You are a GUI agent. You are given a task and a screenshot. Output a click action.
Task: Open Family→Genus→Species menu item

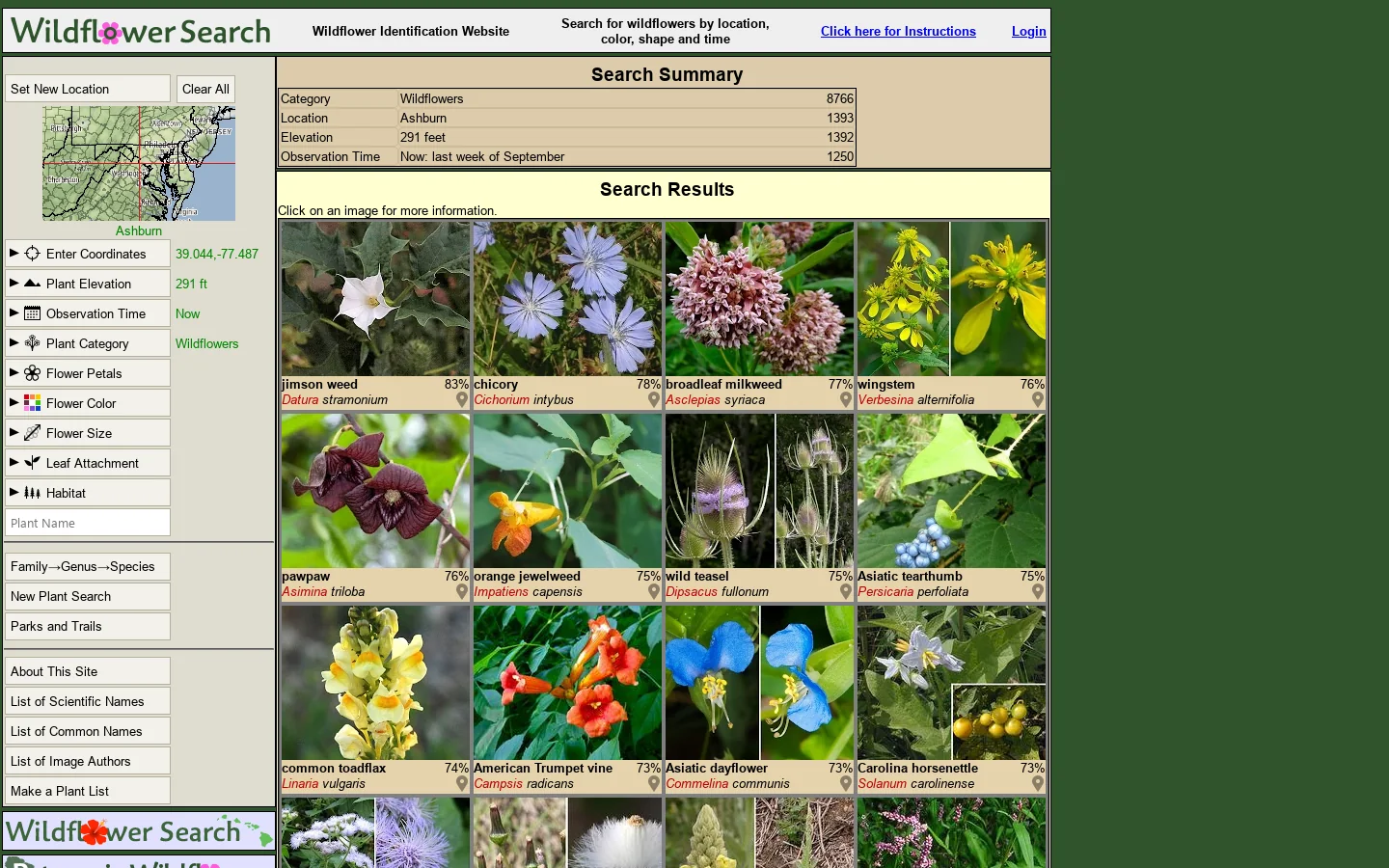88,566
